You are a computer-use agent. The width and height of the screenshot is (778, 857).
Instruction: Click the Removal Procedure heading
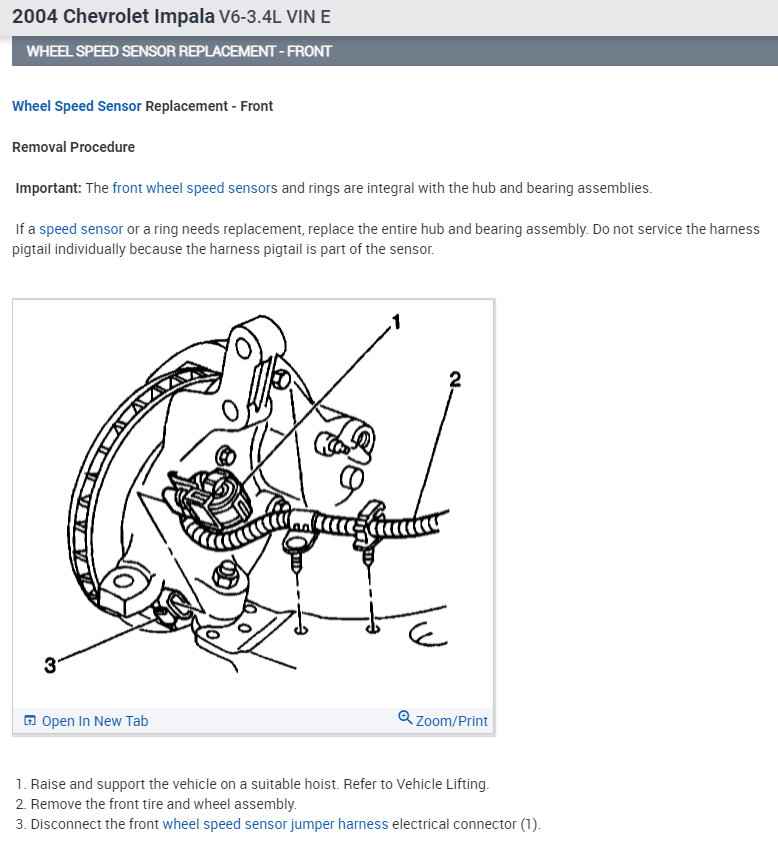point(73,147)
